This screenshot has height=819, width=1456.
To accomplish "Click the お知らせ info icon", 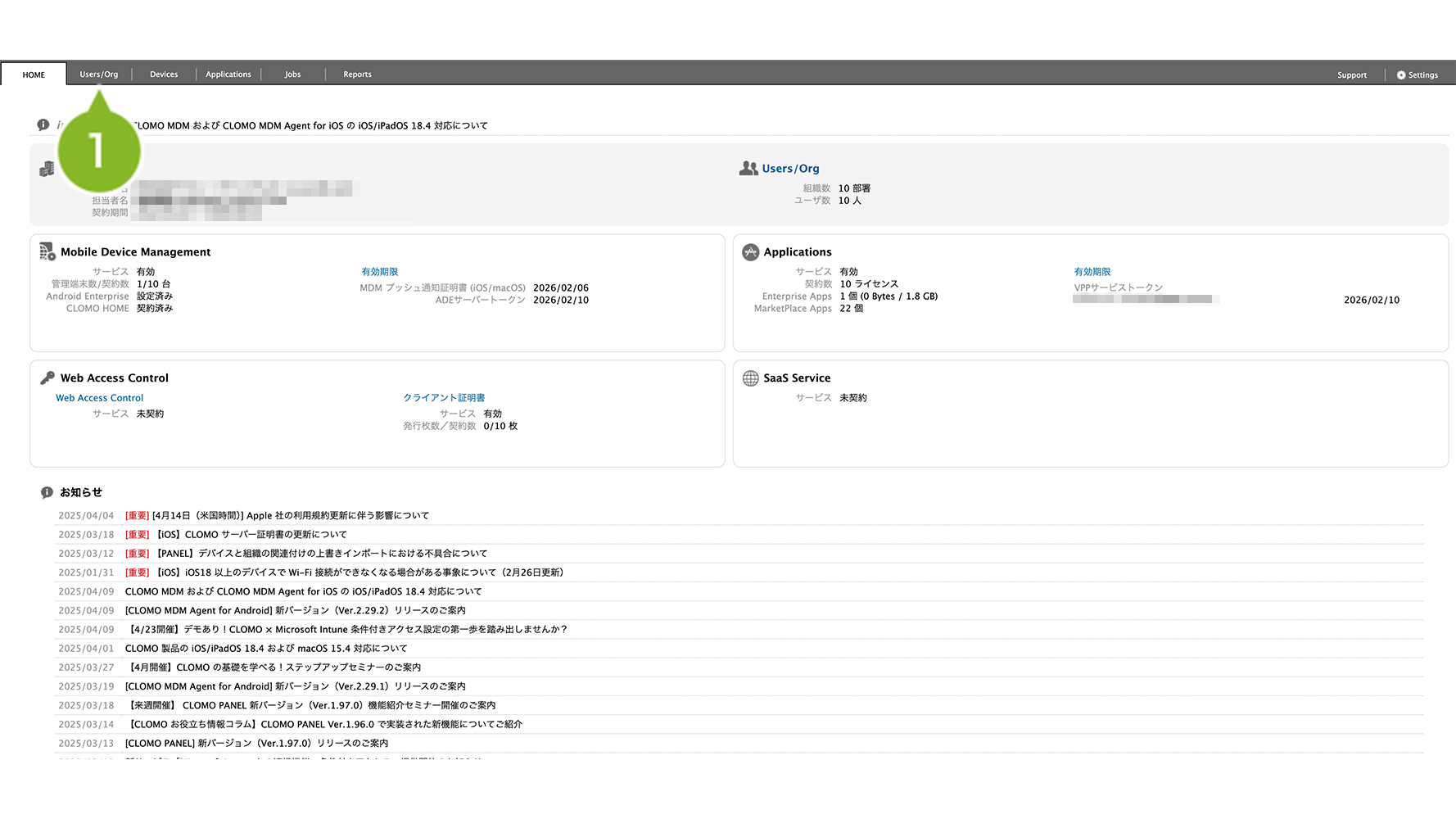I will tap(47, 493).
